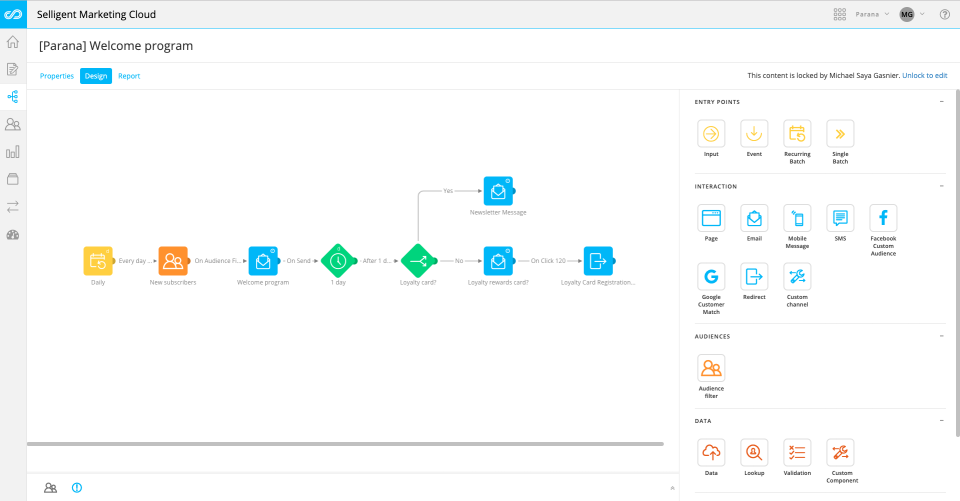Select the Audience filter component

point(711,368)
